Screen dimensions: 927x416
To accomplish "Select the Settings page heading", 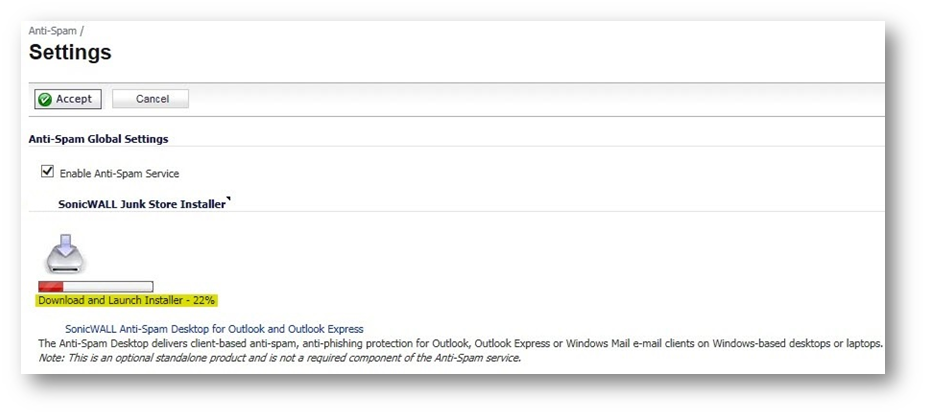I will pyautogui.click(x=70, y=53).
